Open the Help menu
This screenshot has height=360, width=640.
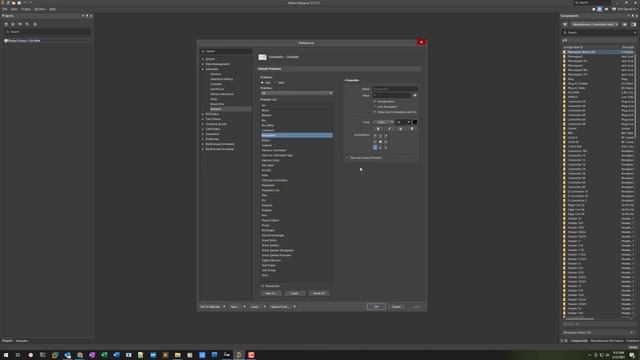53,9
